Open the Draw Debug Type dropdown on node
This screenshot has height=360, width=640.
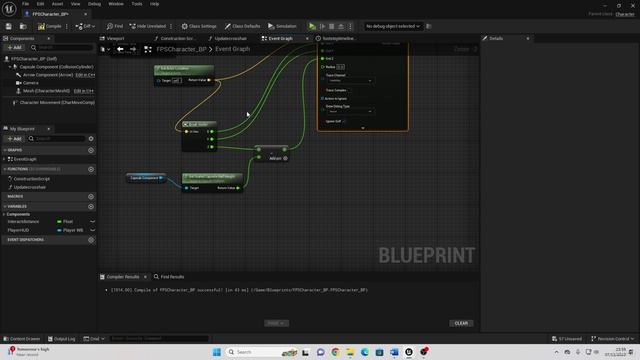[350, 111]
